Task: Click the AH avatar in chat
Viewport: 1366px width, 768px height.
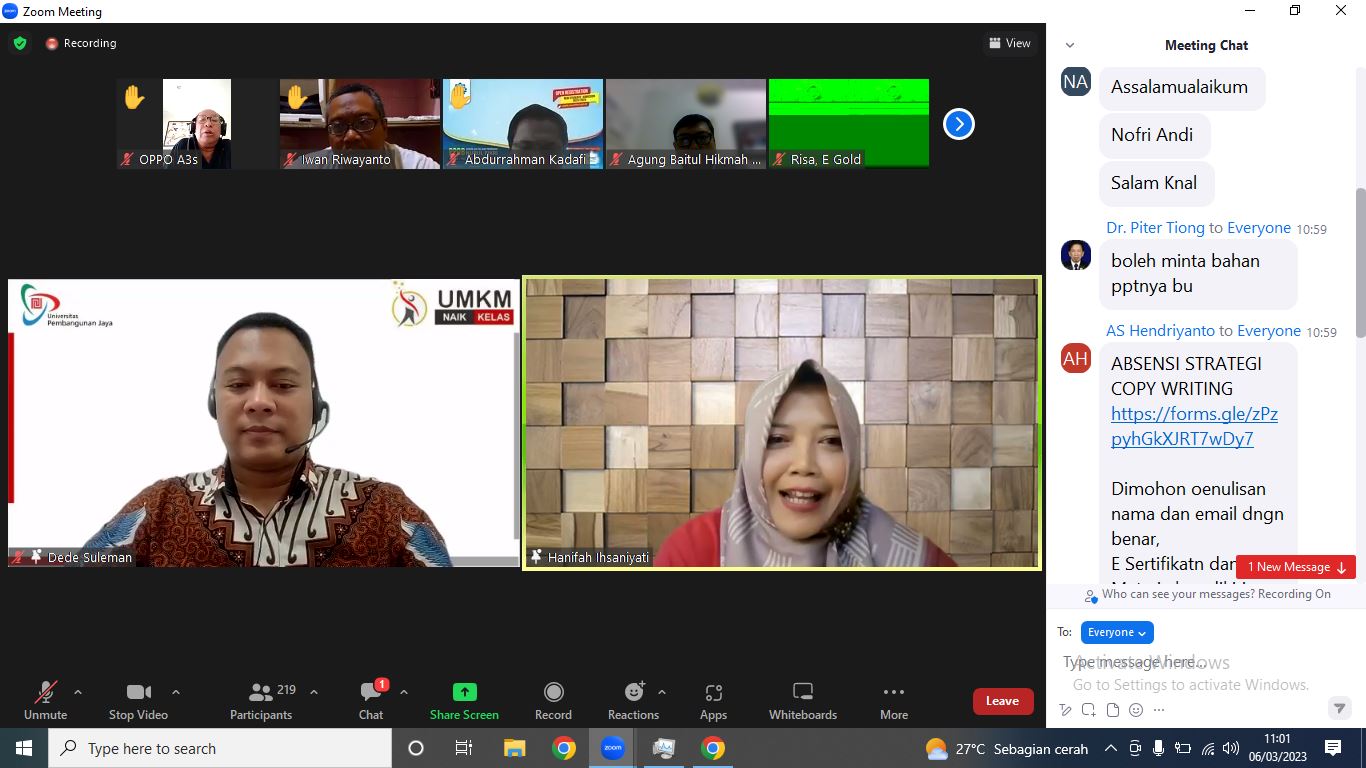Action: pyautogui.click(x=1076, y=358)
